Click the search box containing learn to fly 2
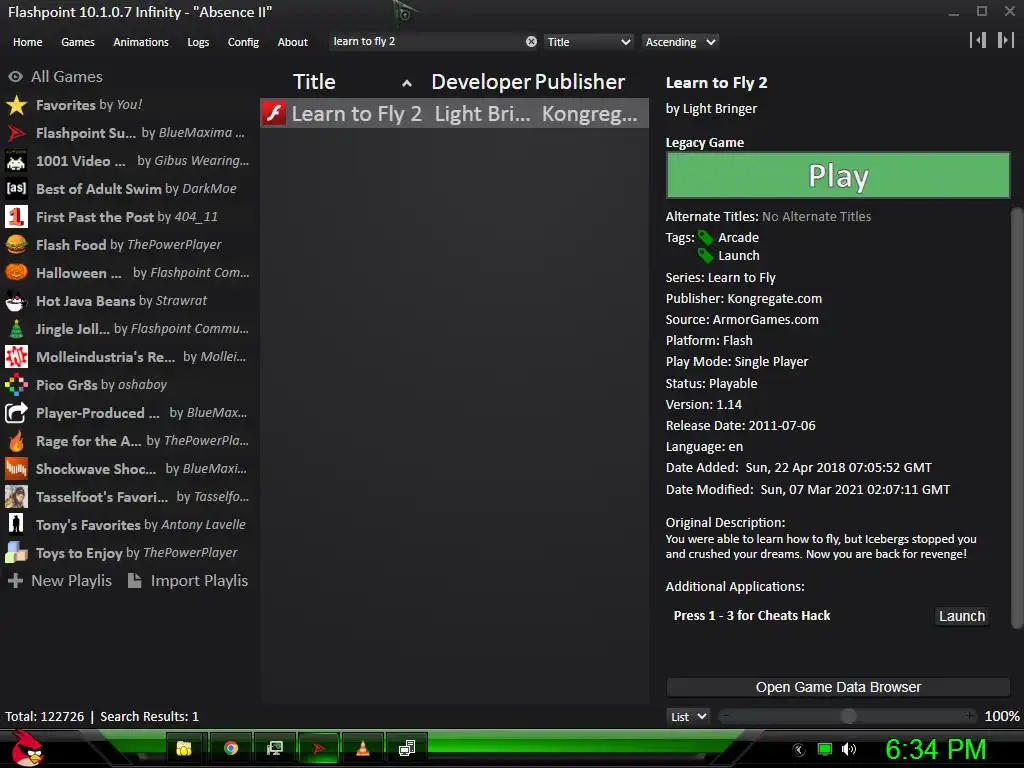This screenshot has height=768, width=1024. click(426, 41)
